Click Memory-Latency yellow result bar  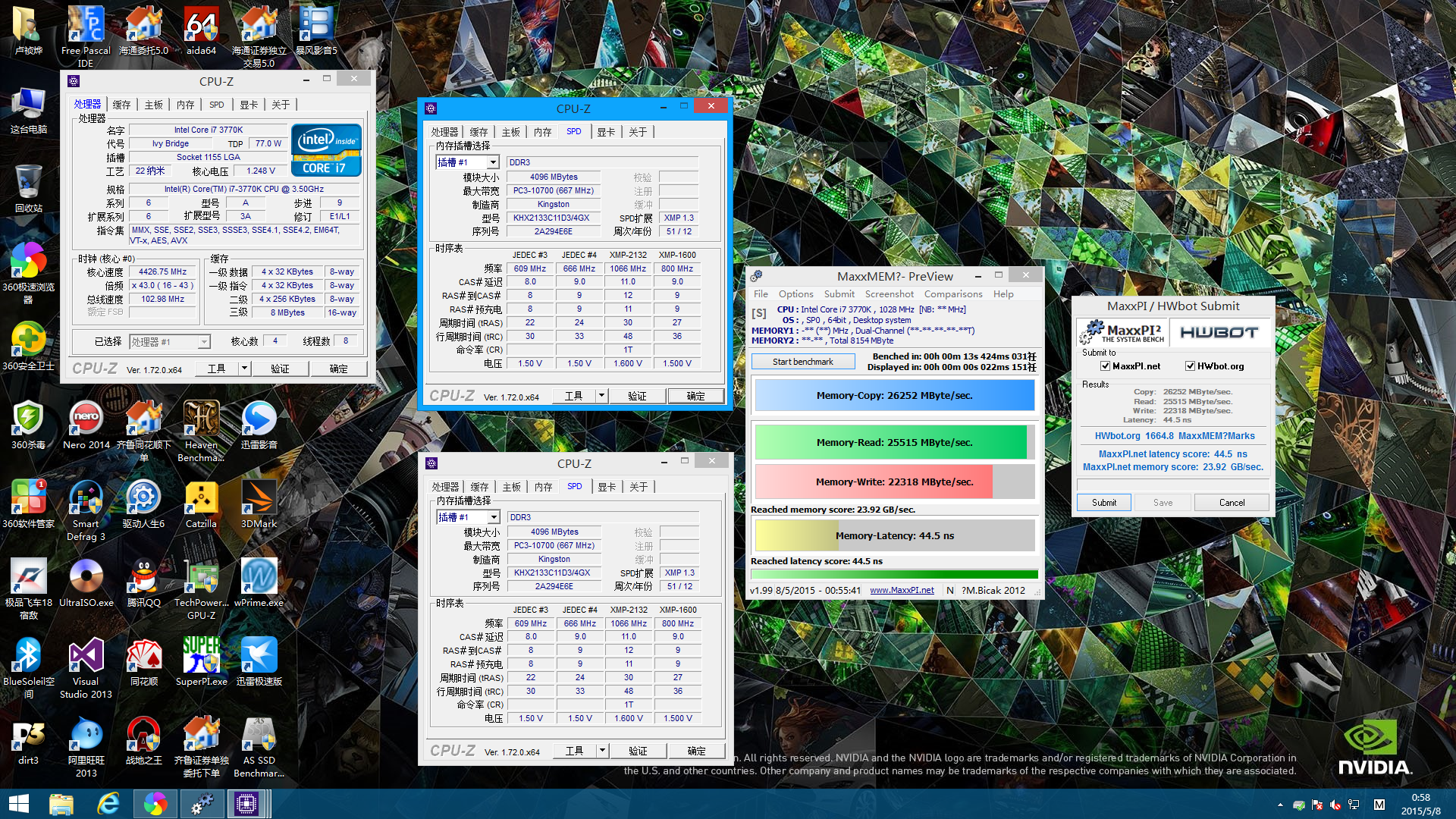[895, 535]
